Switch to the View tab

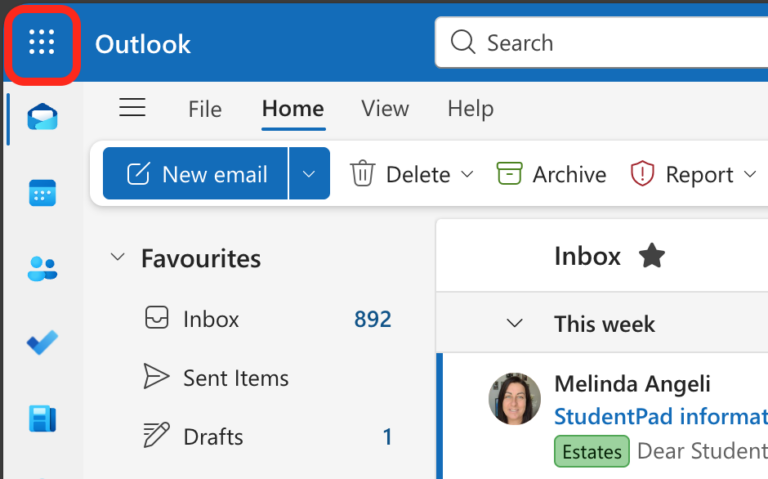tap(385, 109)
